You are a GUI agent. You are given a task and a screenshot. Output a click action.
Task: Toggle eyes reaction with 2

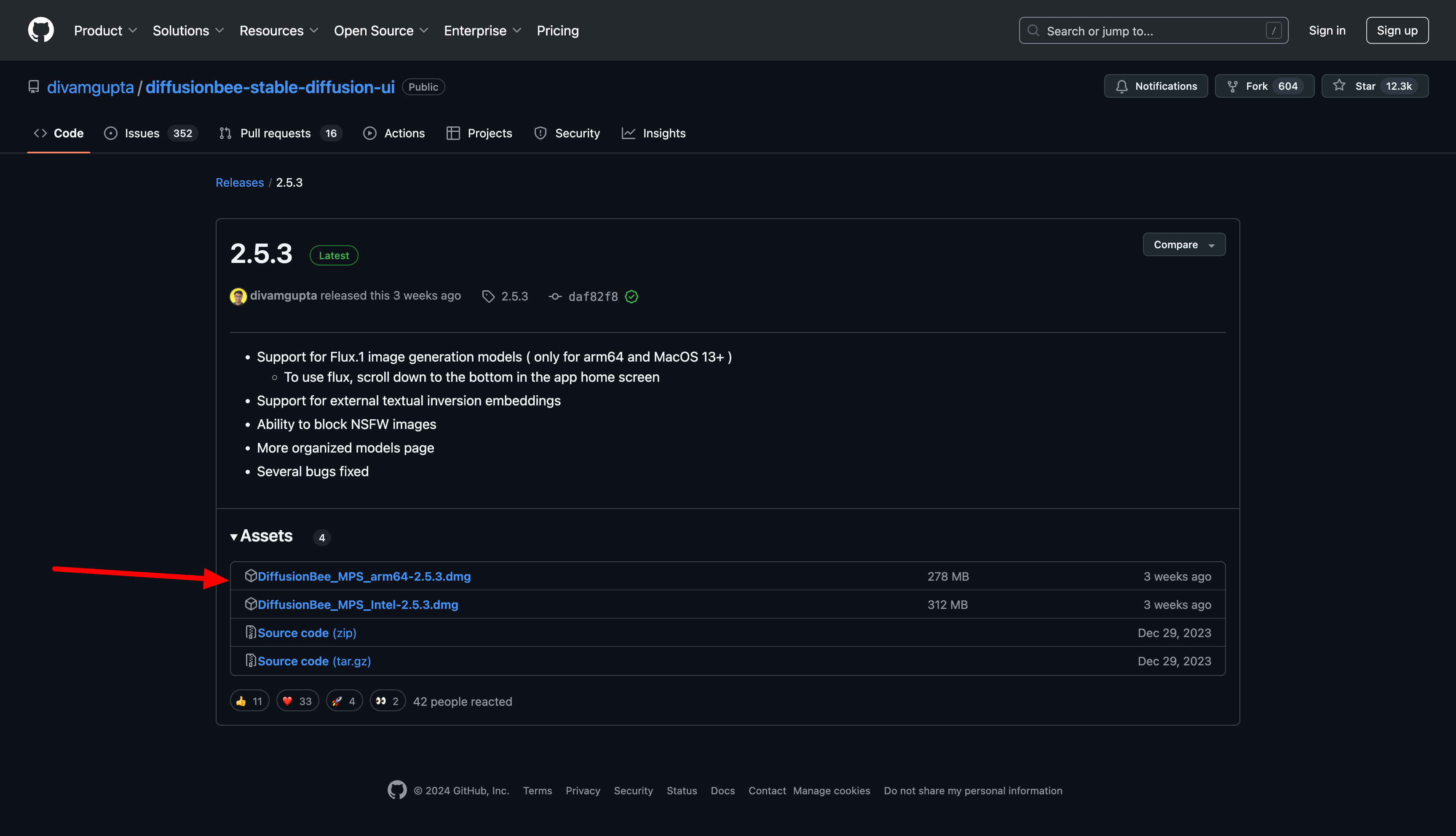click(388, 701)
